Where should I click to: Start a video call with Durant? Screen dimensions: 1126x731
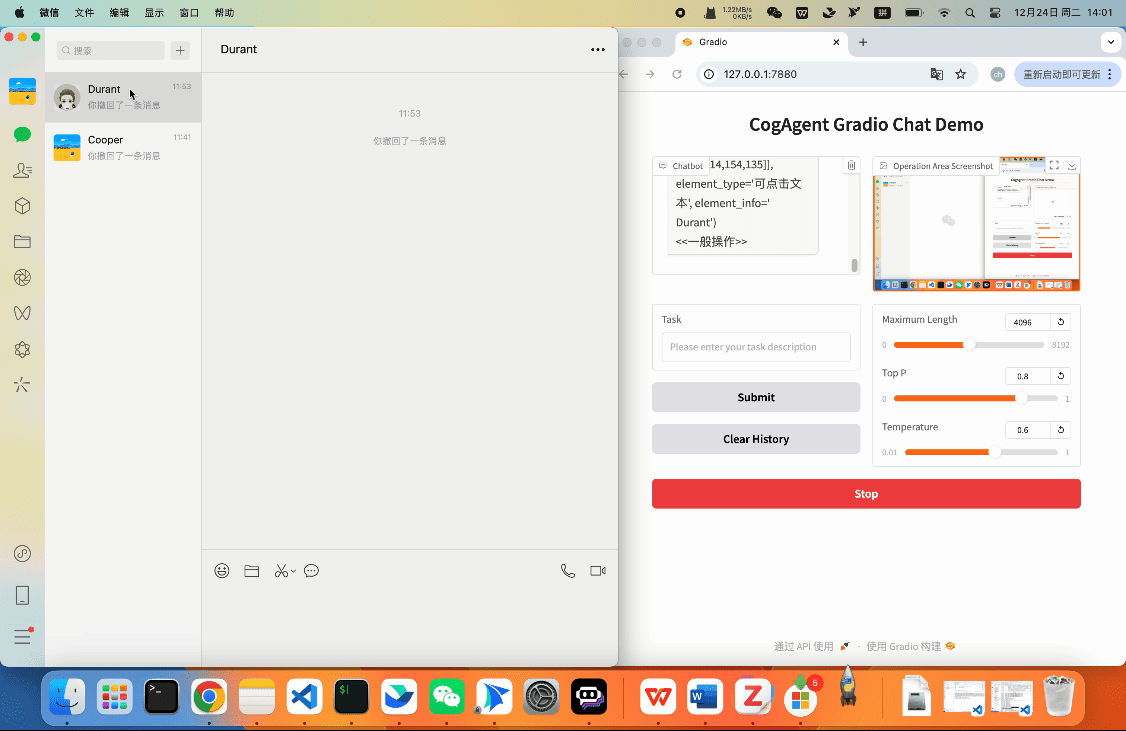click(597, 571)
